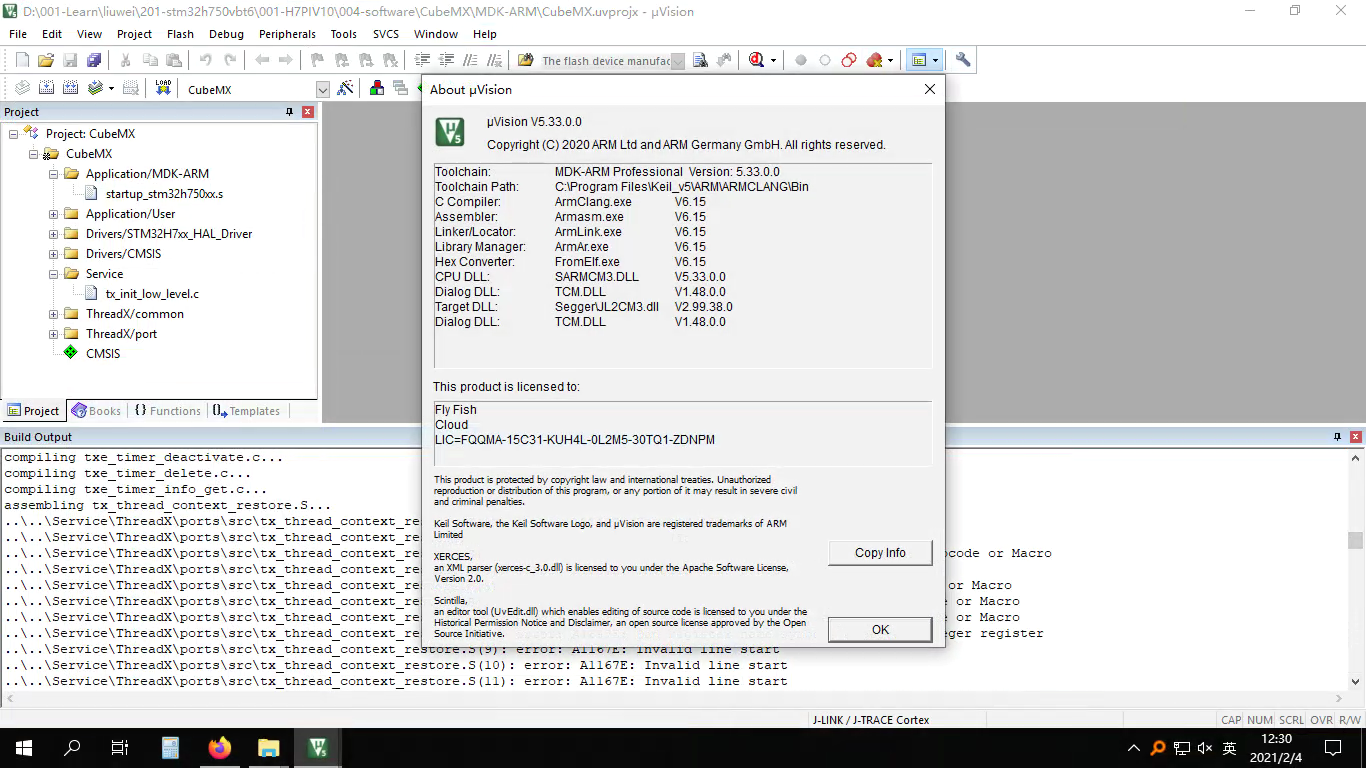Image resolution: width=1366 pixels, height=768 pixels.
Task: Click the Open file folder icon in the toolbar
Action: [x=46, y=60]
